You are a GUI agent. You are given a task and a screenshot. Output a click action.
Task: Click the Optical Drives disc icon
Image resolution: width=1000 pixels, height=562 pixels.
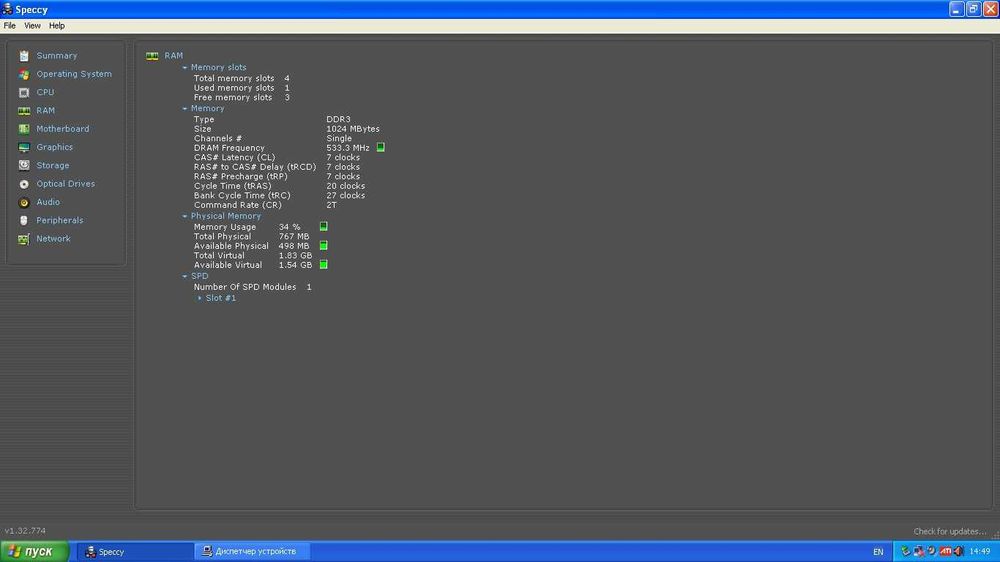coord(24,184)
